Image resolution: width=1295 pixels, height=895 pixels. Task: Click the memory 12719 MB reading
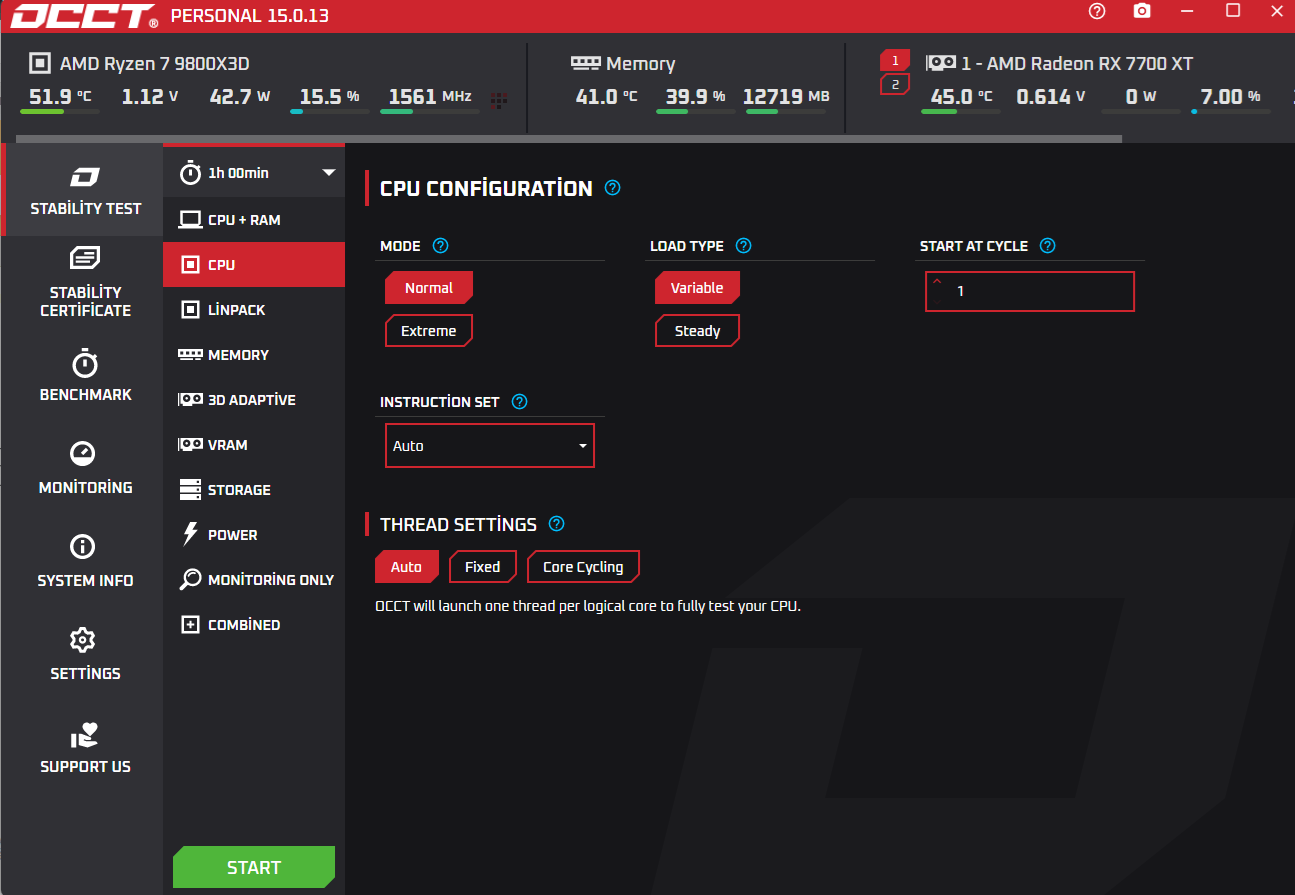point(786,97)
